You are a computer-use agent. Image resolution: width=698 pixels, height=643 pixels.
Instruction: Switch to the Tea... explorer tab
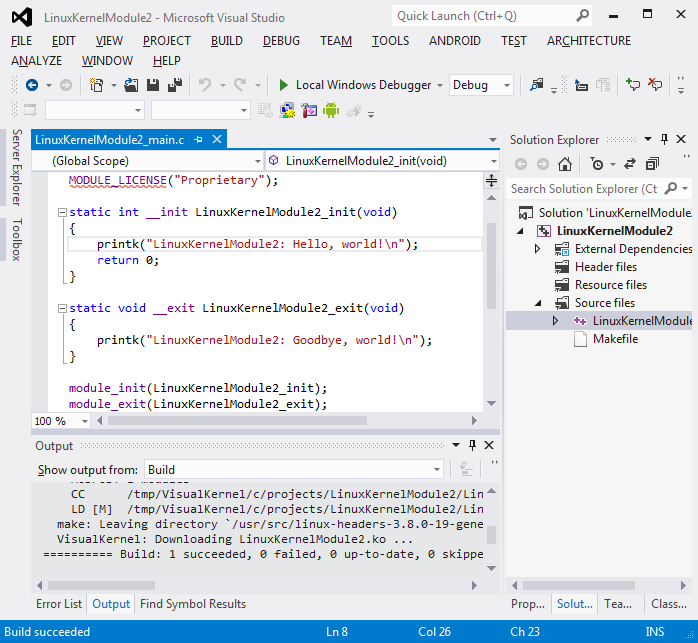pos(617,604)
